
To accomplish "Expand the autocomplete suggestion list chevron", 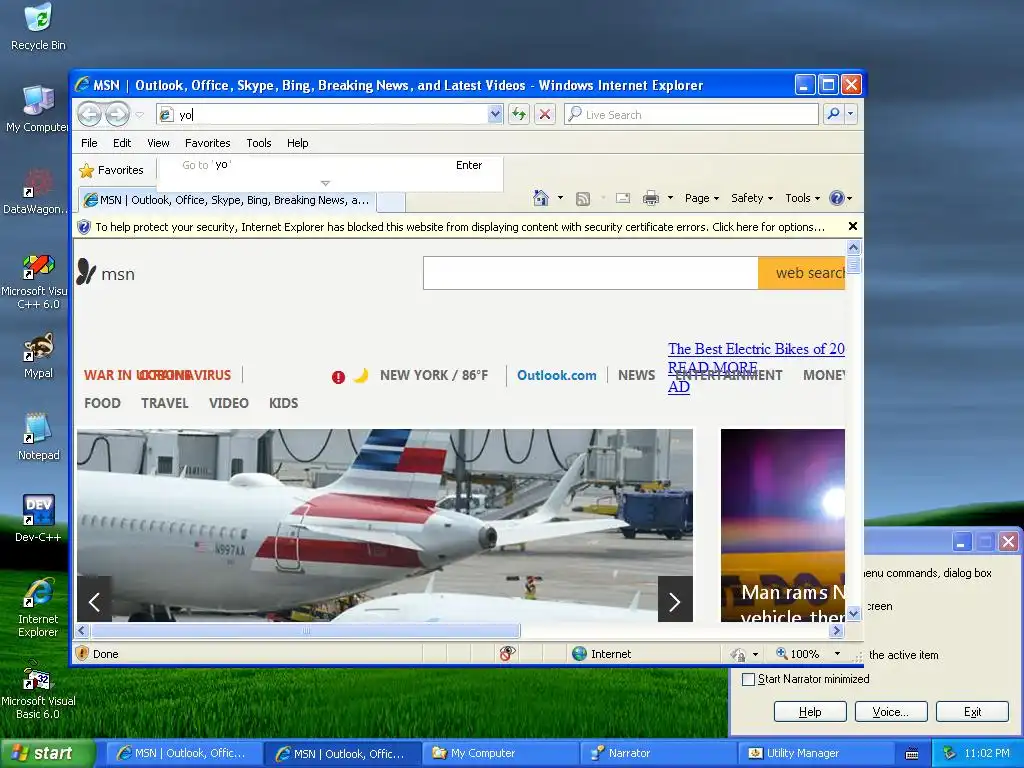I will (x=325, y=184).
